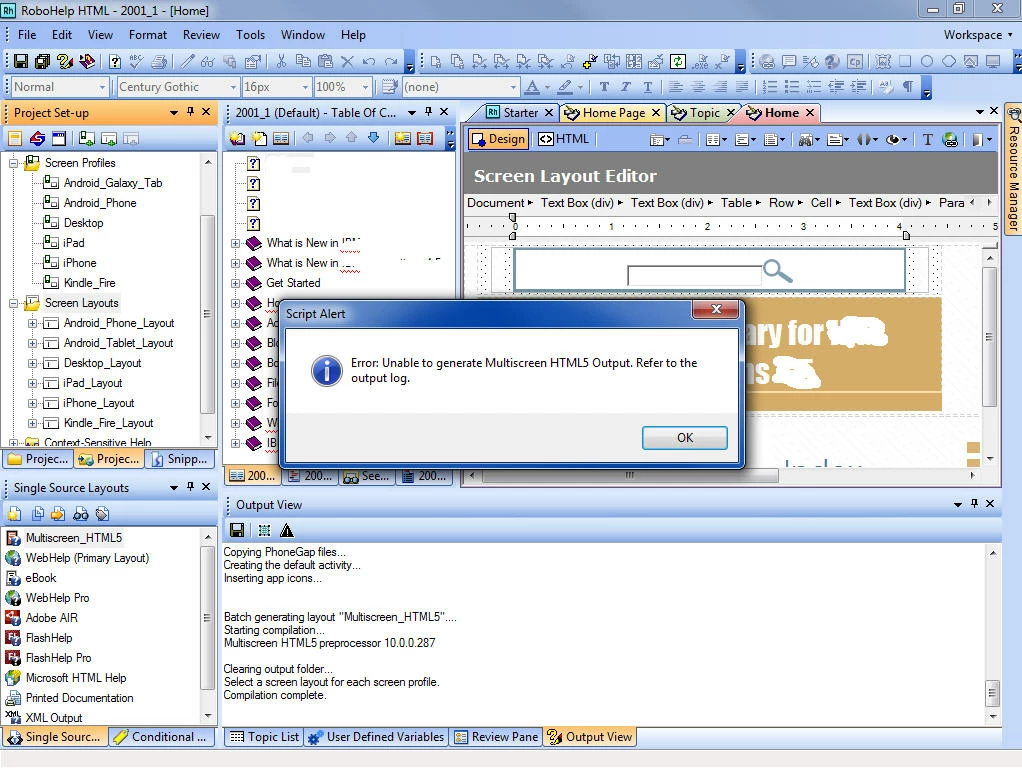The height and width of the screenshot is (768, 1022).
Task: Click the help question-mark page icon
Action: 115,61
